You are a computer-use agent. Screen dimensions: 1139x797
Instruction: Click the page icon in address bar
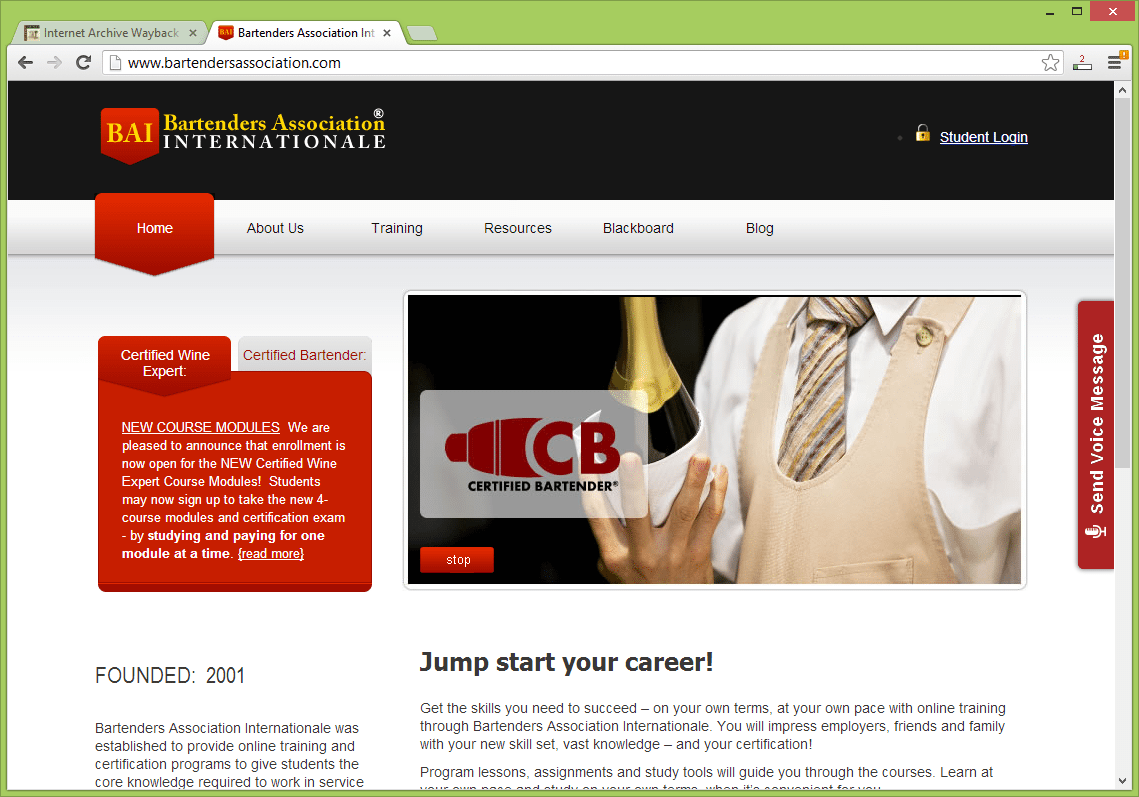point(115,62)
